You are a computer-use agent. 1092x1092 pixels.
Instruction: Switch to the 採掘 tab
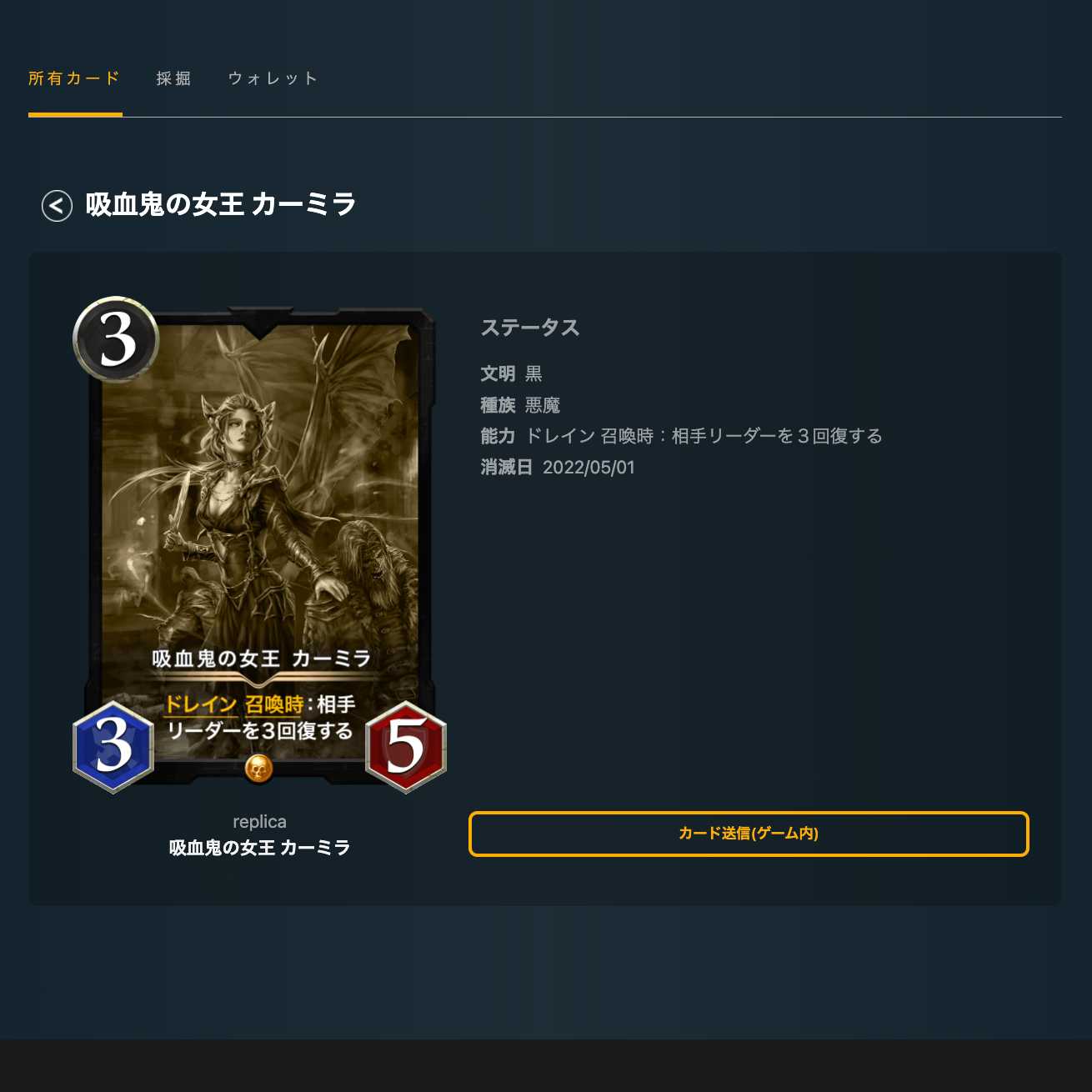174,78
